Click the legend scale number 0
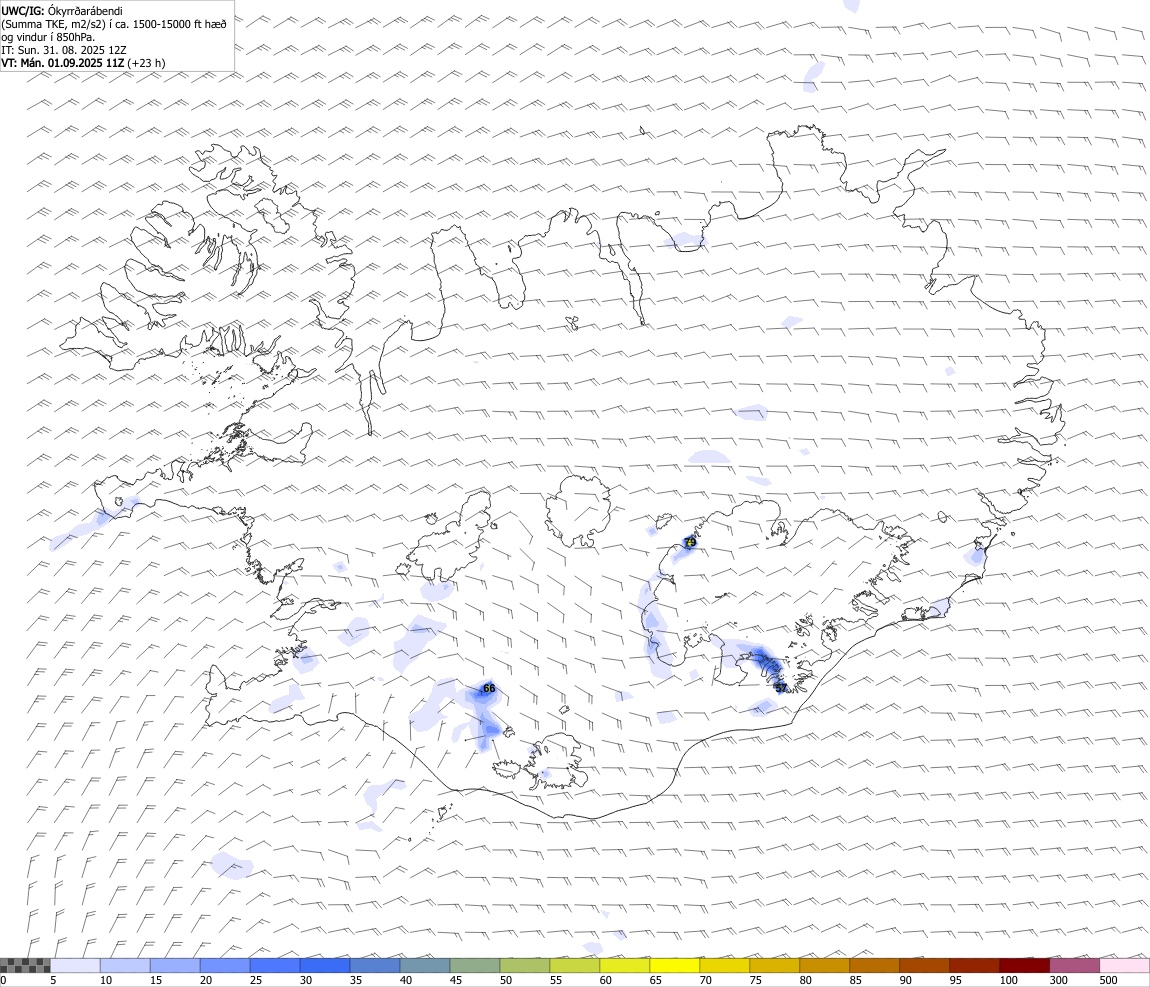This screenshot has width=1150, height=987. click(4, 980)
